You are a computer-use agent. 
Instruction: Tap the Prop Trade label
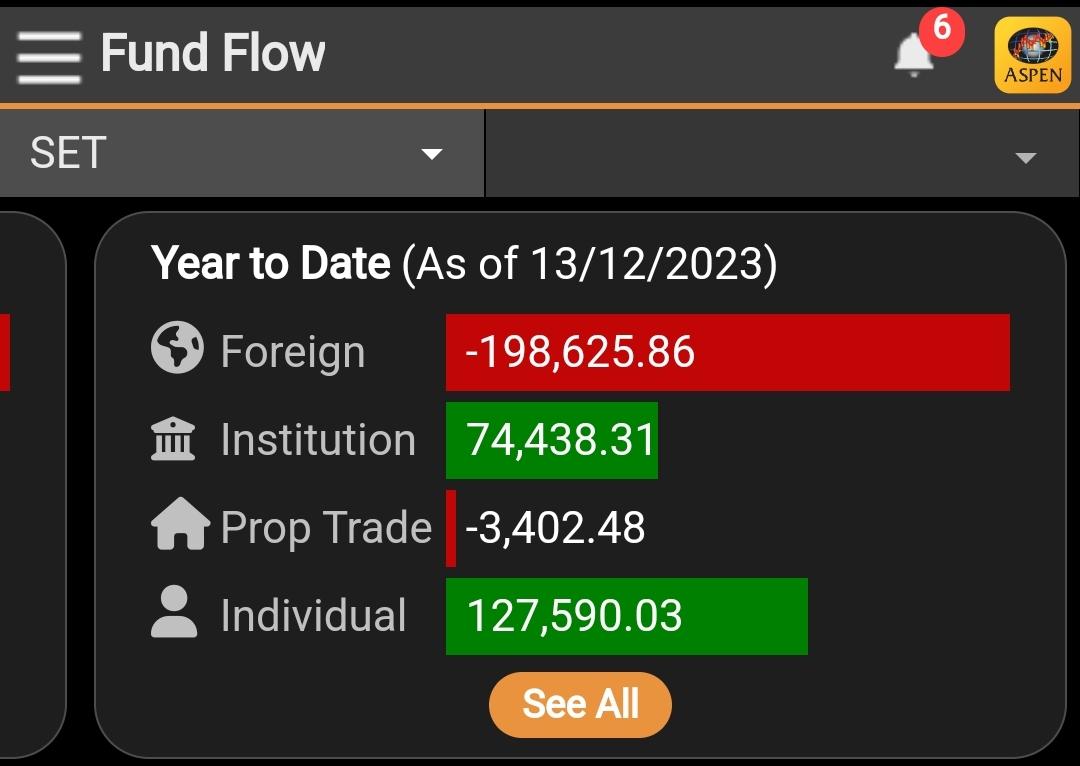pyautogui.click(x=326, y=528)
